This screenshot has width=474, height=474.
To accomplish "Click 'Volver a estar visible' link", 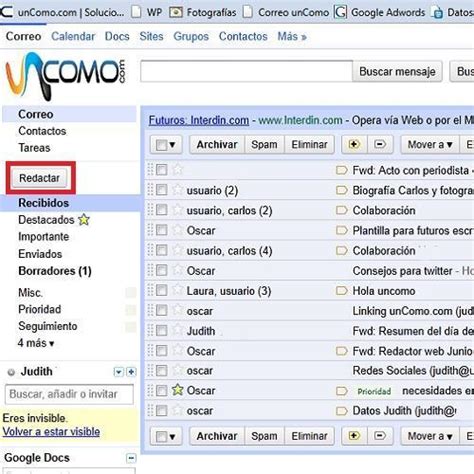I will tap(51, 432).
